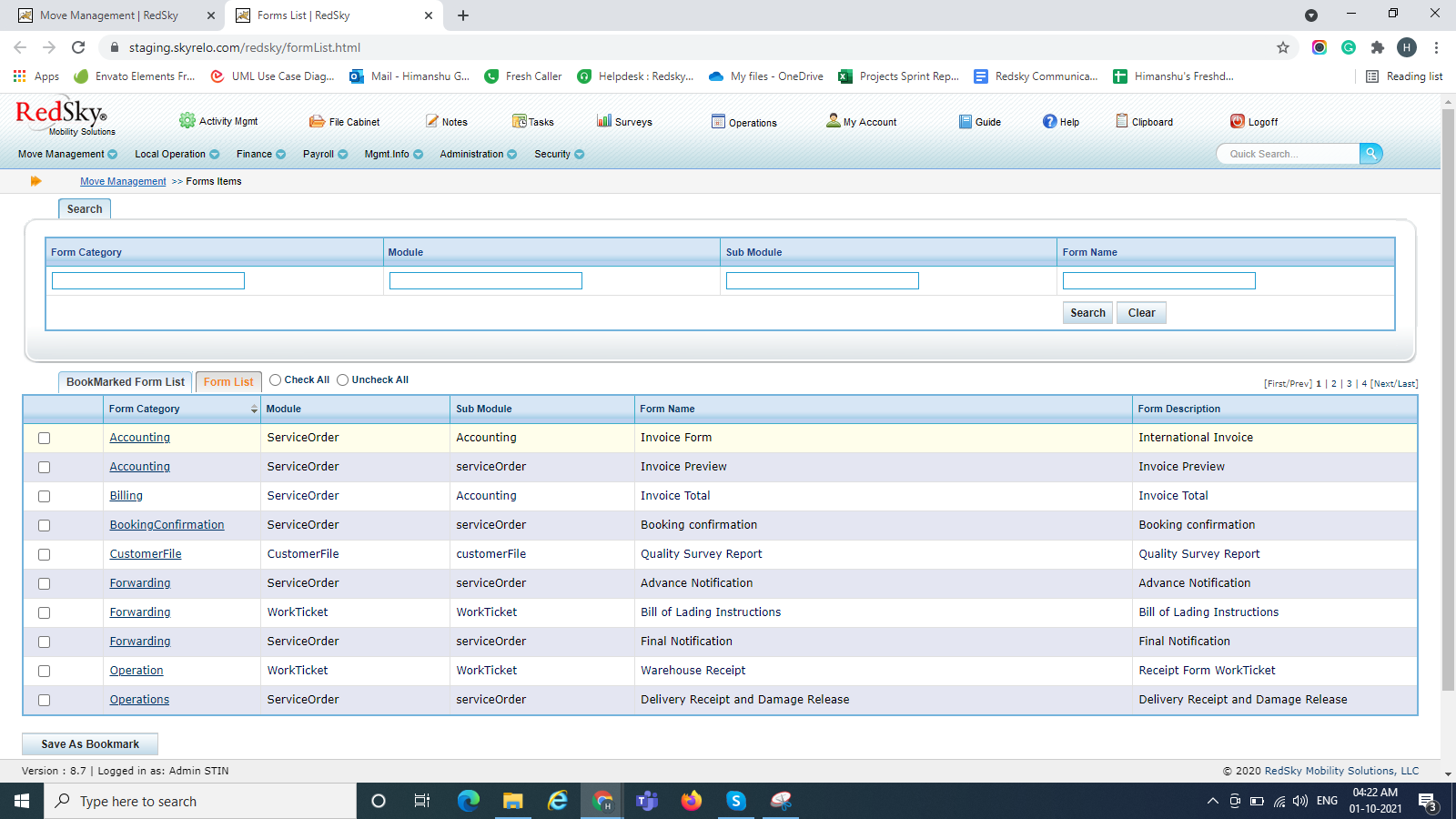Click the Clear button
The image size is (1456, 819).
(1141, 313)
